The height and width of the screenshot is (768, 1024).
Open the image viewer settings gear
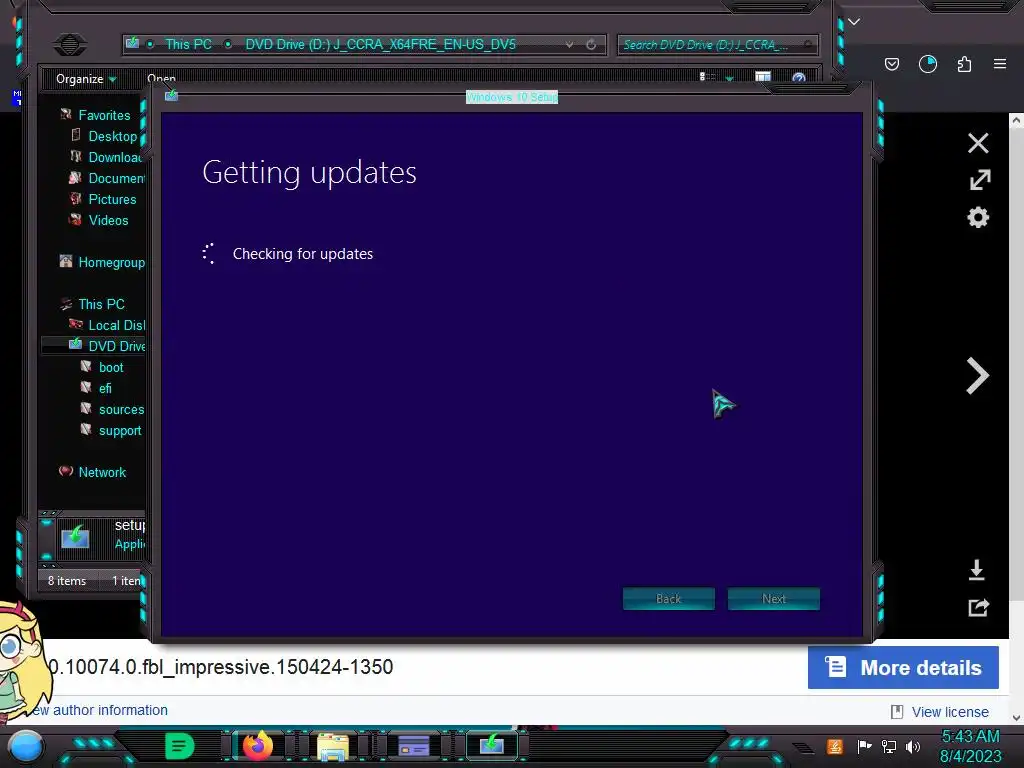[978, 217]
